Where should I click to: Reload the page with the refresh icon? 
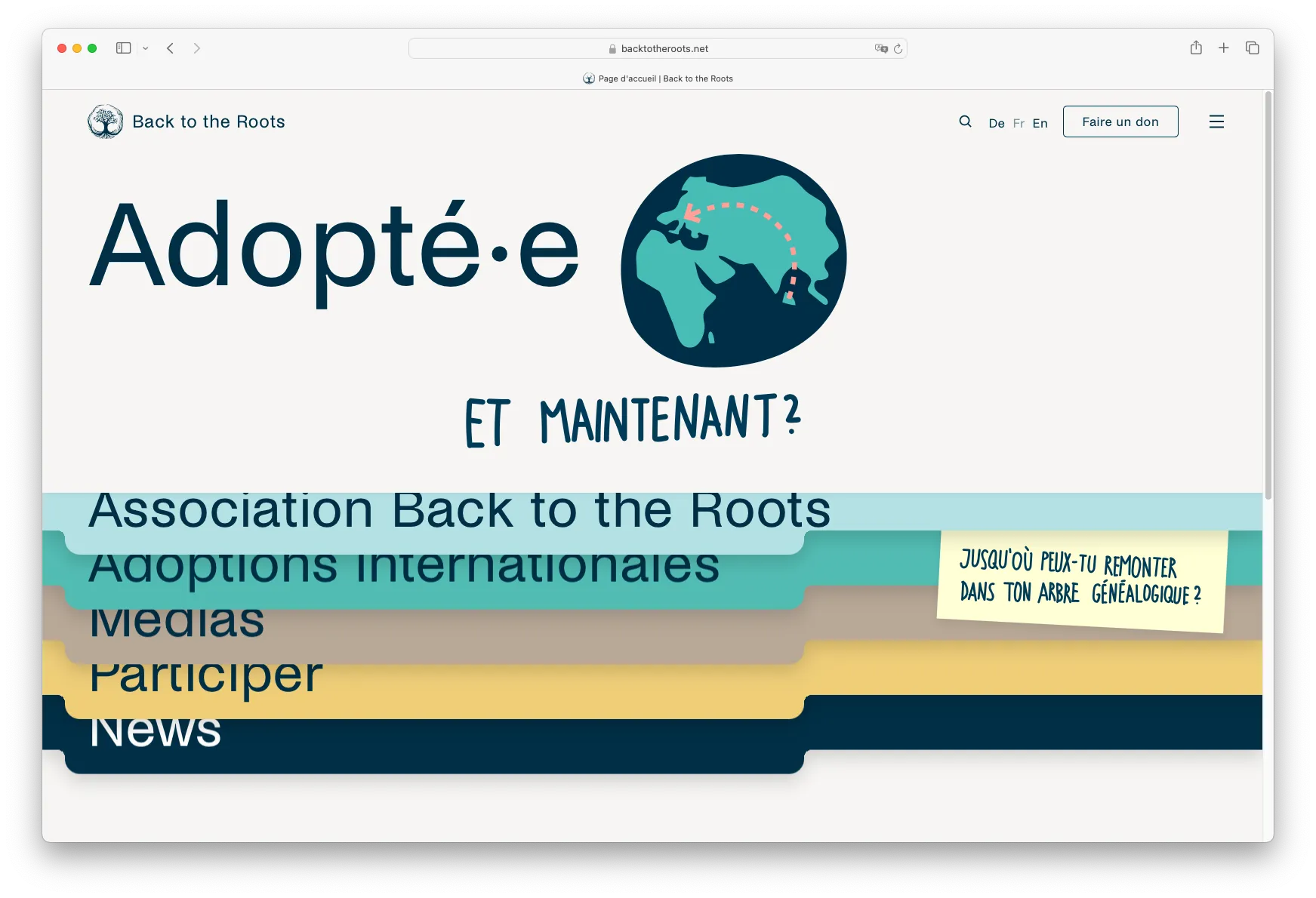coord(898,48)
